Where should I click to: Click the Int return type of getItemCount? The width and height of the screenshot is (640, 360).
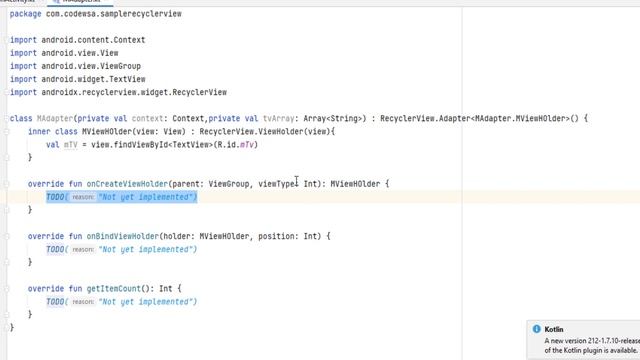165,288
